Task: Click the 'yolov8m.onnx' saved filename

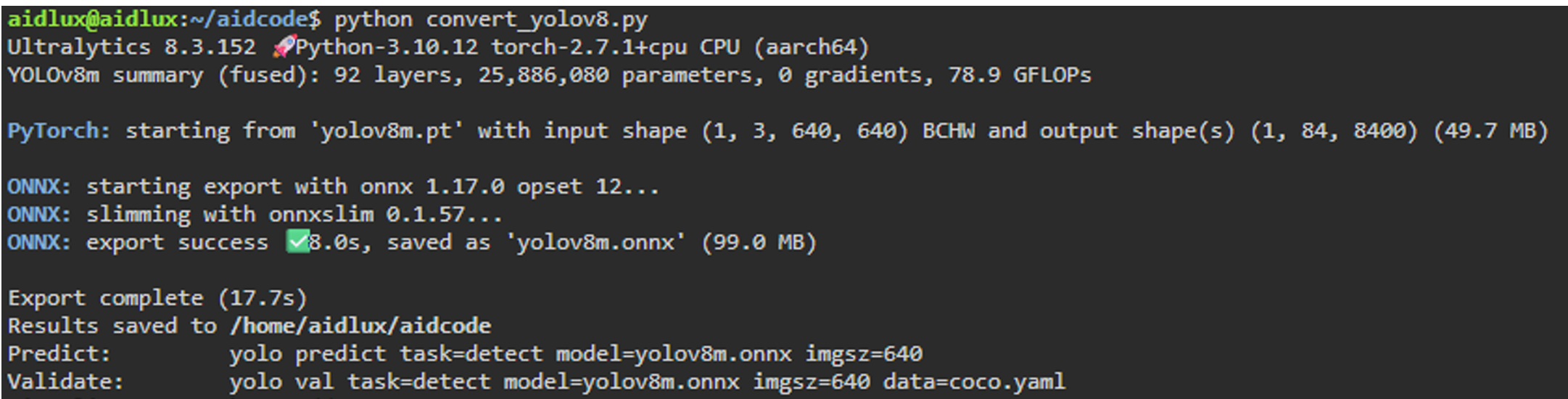Action: pos(595,242)
